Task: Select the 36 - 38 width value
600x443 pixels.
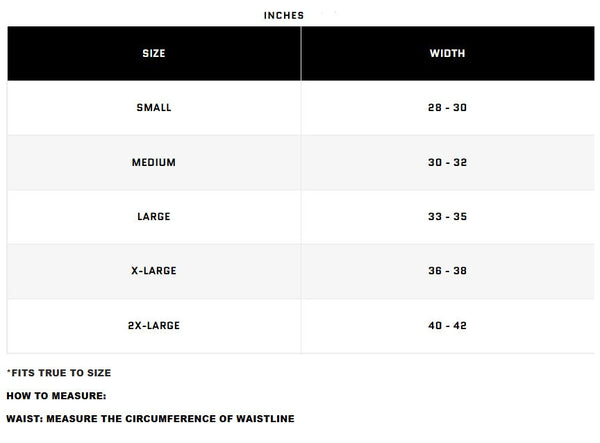Action: 447,271
